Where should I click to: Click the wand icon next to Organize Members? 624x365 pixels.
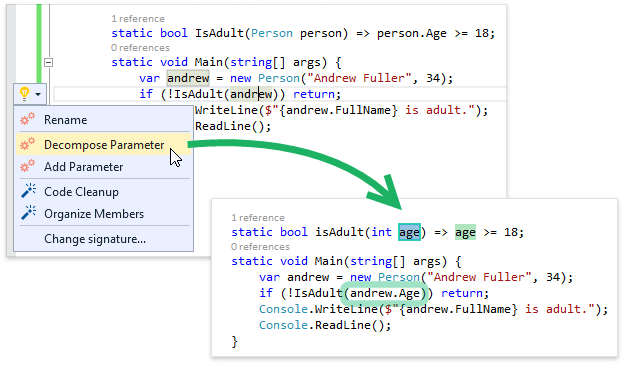[29, 213]
